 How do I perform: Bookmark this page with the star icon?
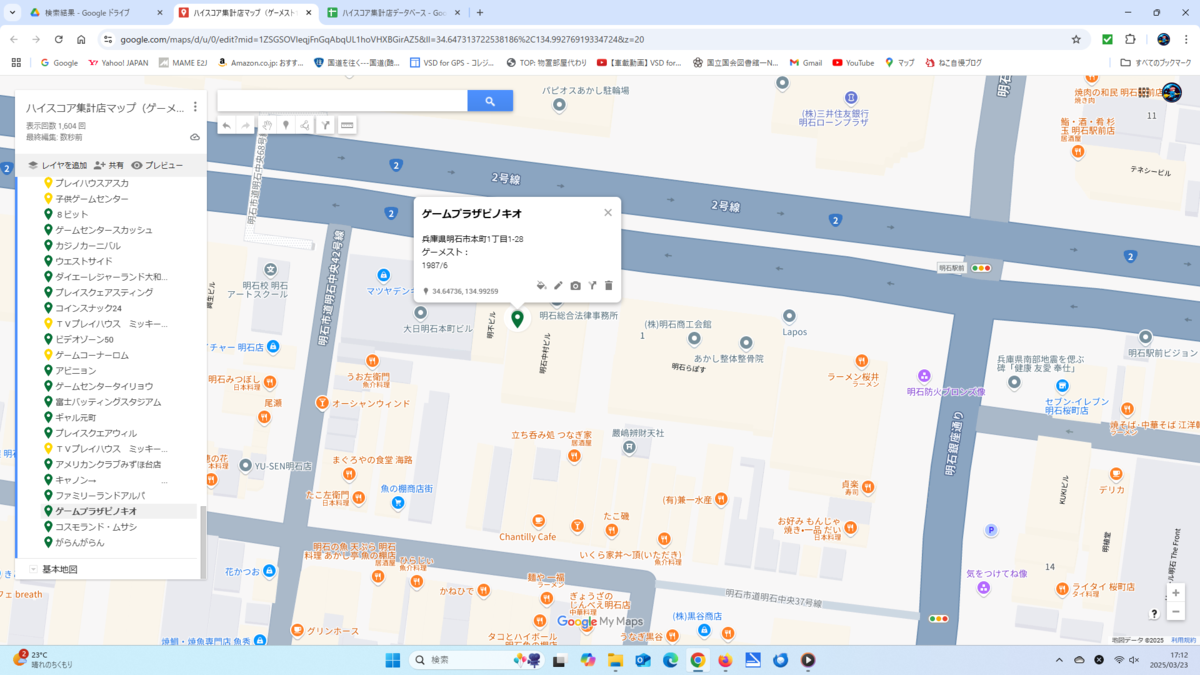click(1076, 39)
